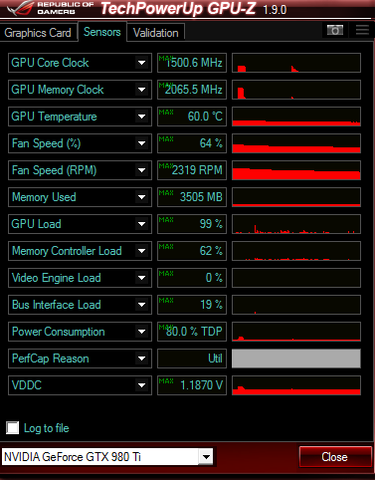Click the 99 % GPU load value
This screenshot has height=480, width=375.
click(x=192, y=224)
